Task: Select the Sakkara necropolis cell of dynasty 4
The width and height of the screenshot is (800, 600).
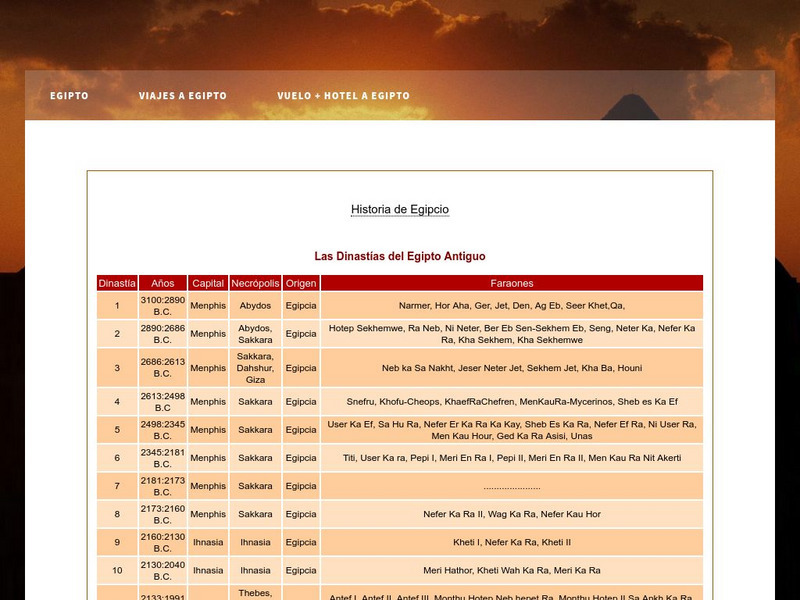Action: pyautogui.click(x=255, y=402)
